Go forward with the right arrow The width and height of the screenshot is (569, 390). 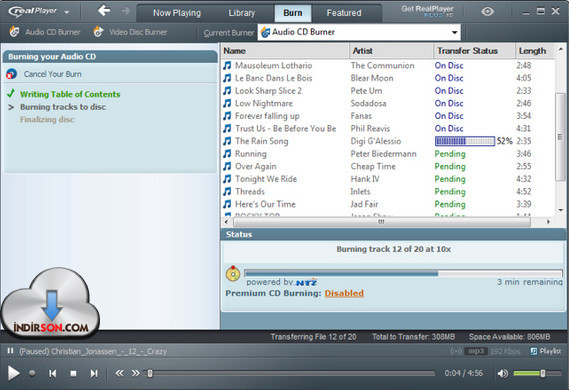coord(126,11)
